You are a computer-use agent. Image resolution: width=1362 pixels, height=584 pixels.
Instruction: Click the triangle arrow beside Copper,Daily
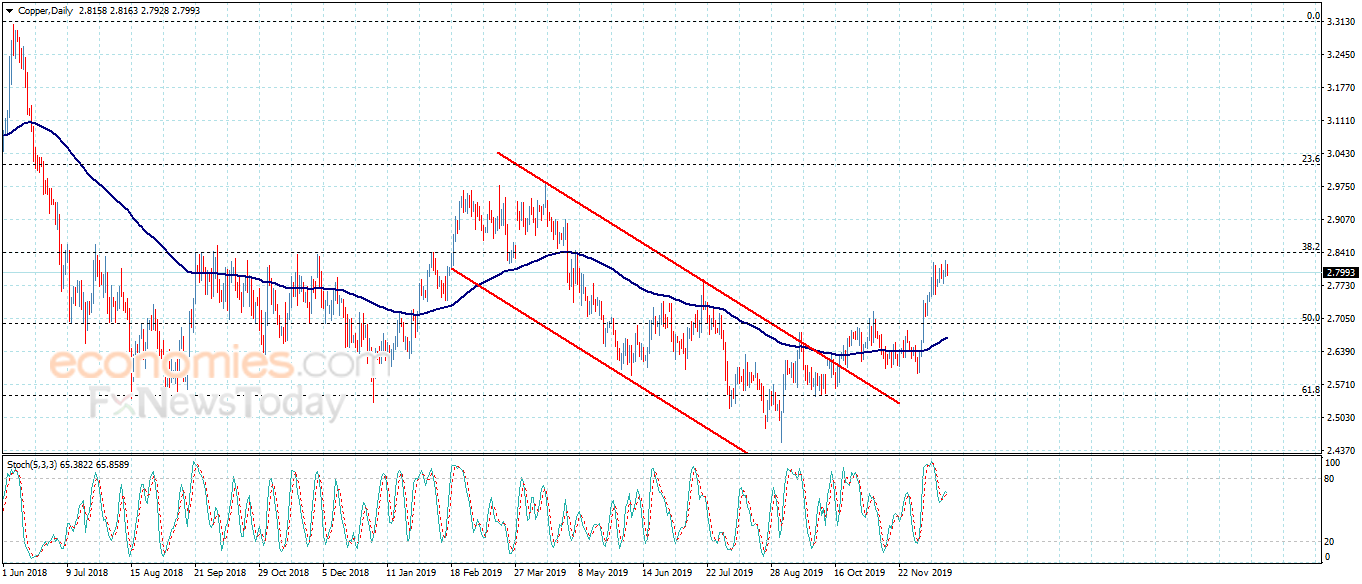[x=9, y=9]
